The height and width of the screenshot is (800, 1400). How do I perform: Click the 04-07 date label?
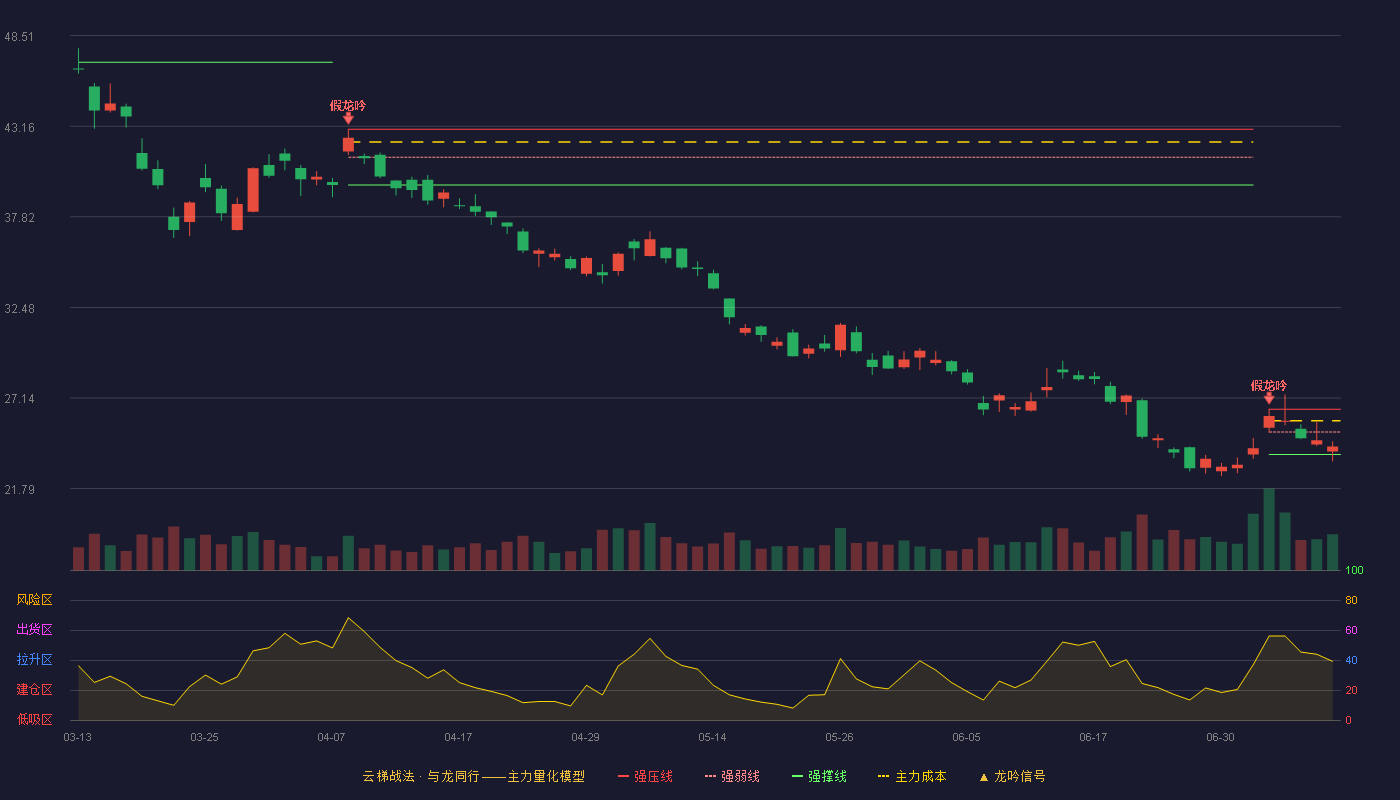tap(331, 737)
